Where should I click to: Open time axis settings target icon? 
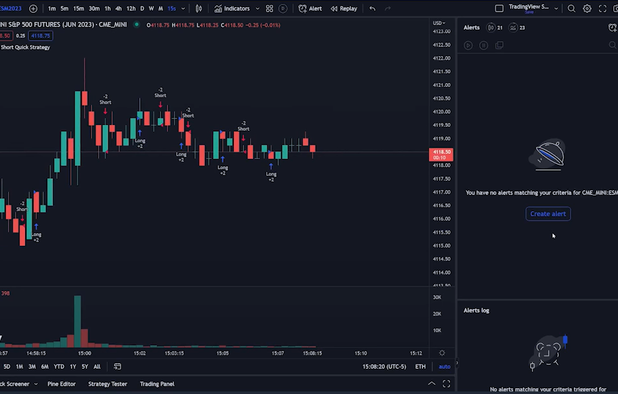(x=442, y=353)
